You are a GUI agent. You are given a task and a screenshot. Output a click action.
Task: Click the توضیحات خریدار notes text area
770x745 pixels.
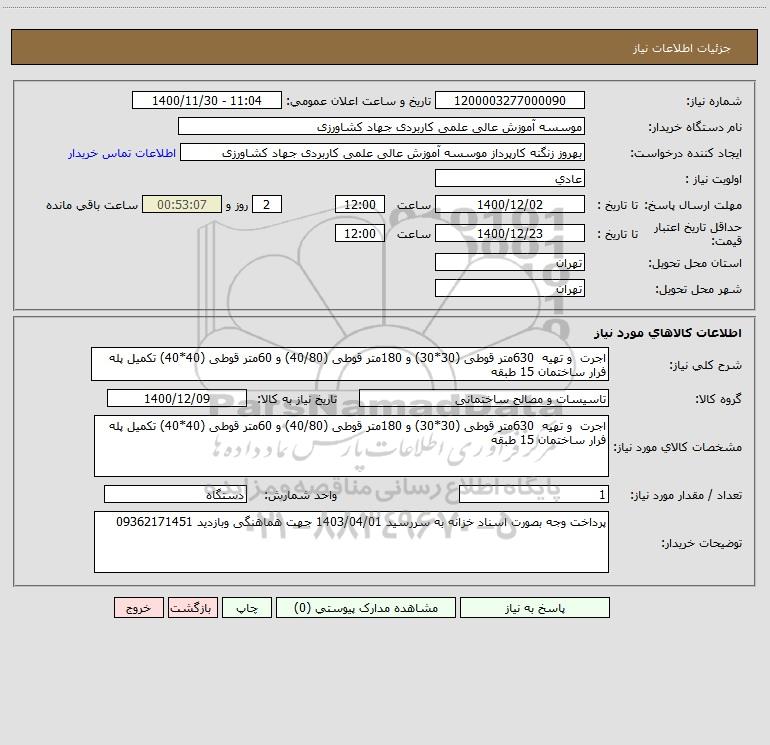(x=351, y=542)
